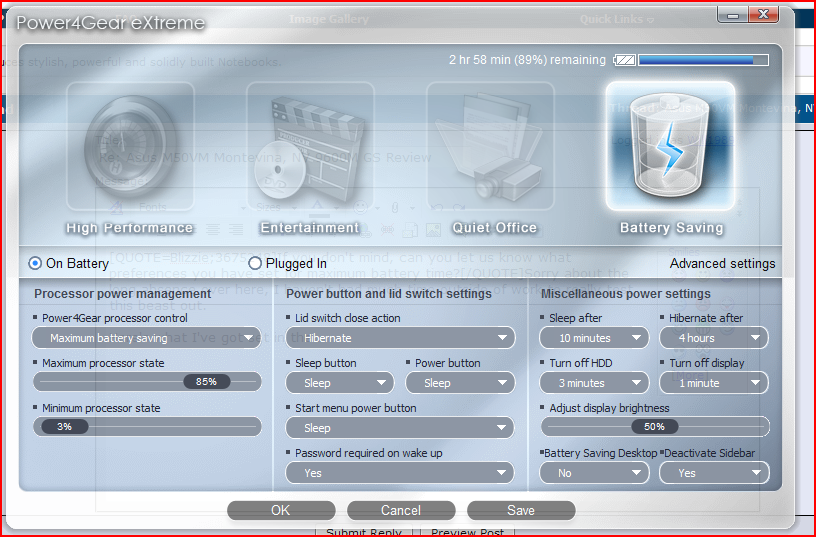816x537 pixels.
Task: Click the Entertainment label
Action: [x=310, y=228]
